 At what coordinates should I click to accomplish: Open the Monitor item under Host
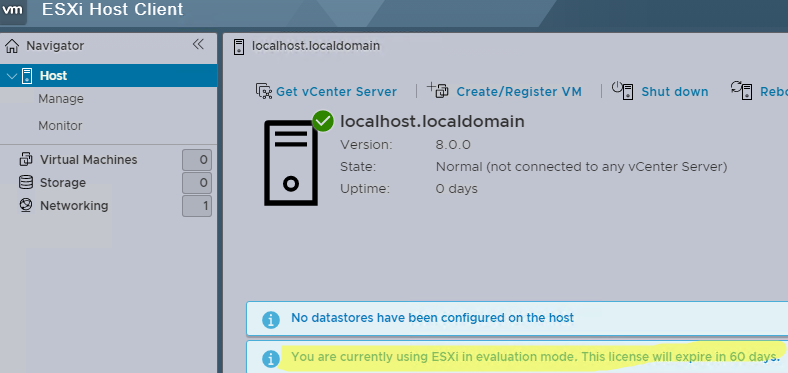pyautogui.click(x=60, y=126)
